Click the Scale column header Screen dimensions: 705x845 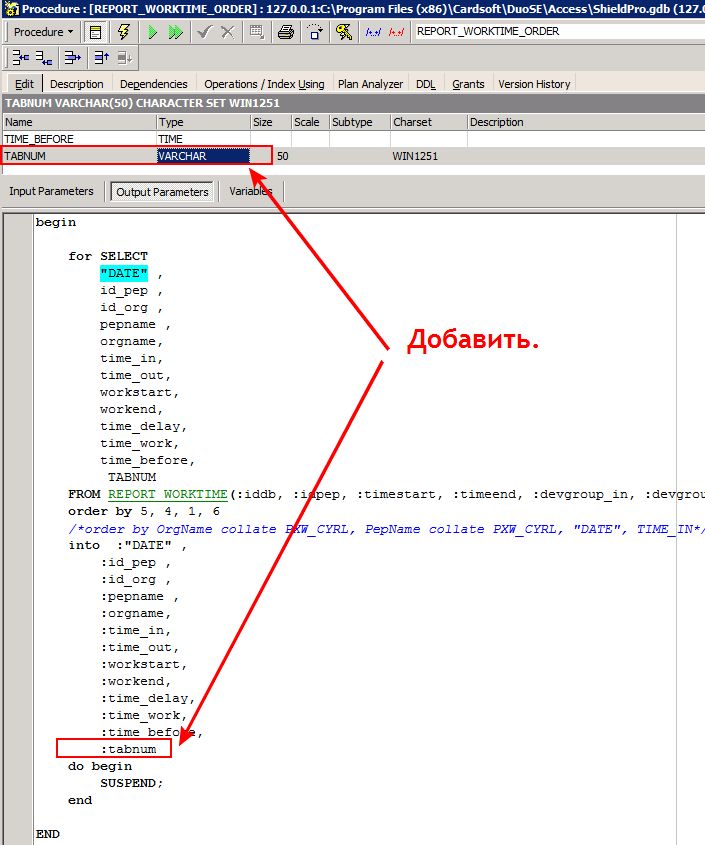click(x=310, y=122)
